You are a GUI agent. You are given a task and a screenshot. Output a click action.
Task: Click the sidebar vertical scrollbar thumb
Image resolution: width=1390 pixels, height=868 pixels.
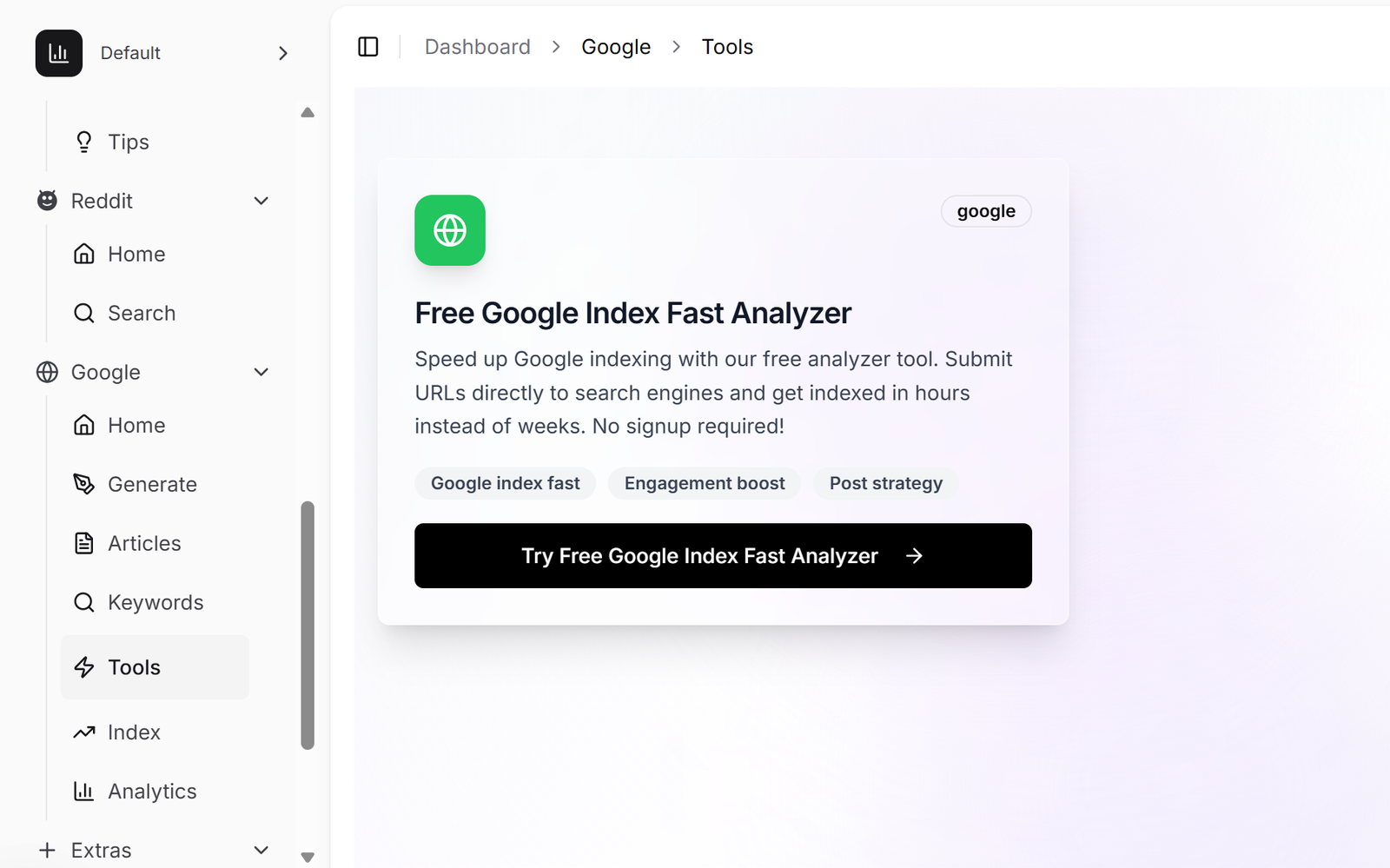click(308, 624)
